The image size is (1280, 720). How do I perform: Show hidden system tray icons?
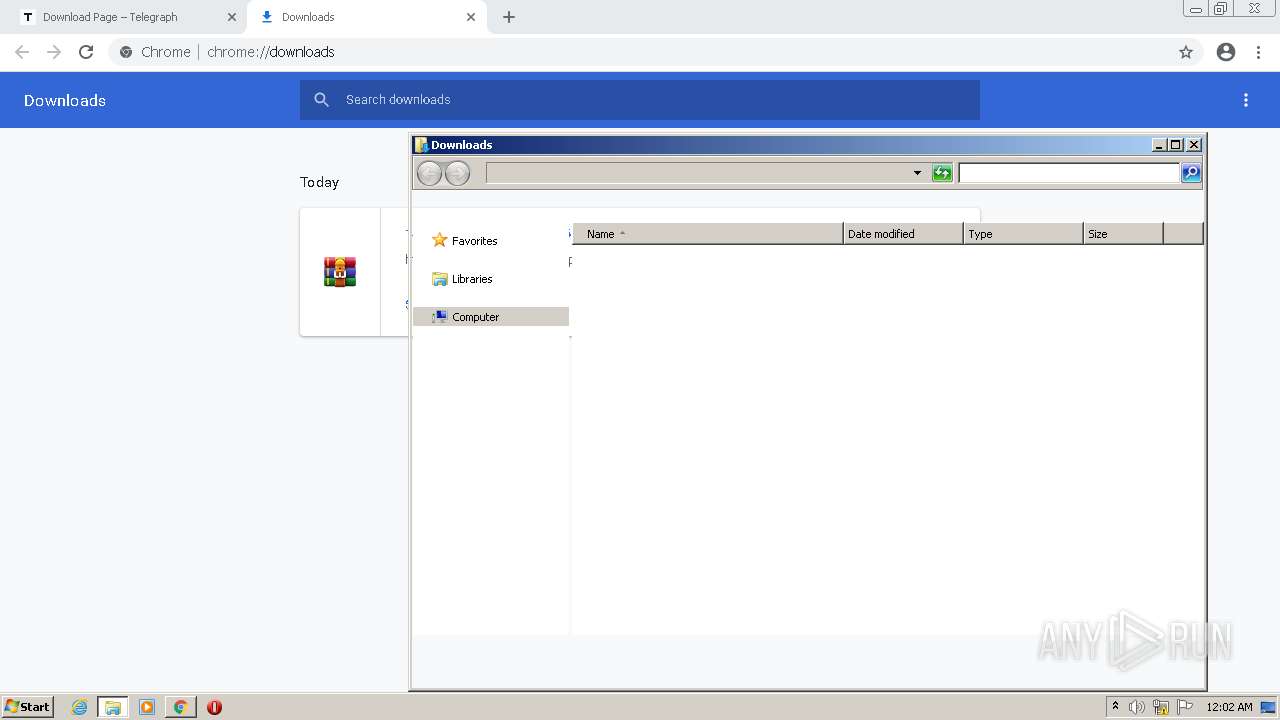(1115, 707)
